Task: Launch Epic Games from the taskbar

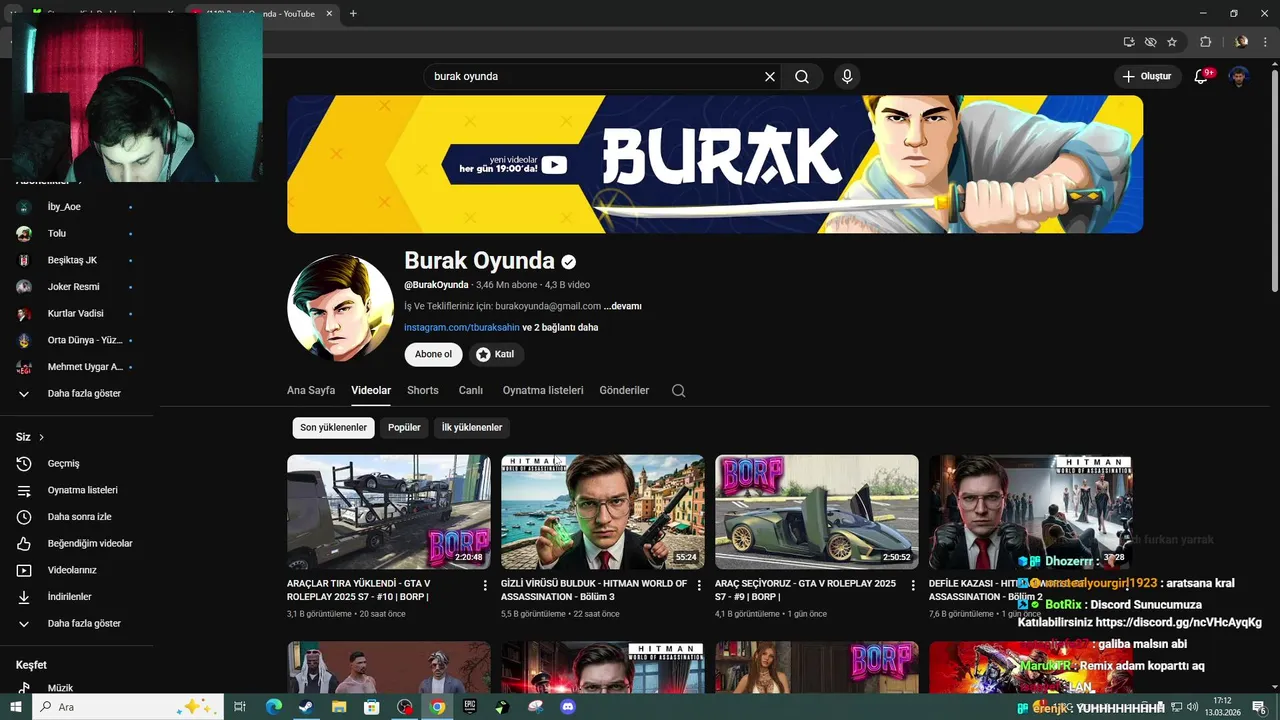Action: coord(470,707)
